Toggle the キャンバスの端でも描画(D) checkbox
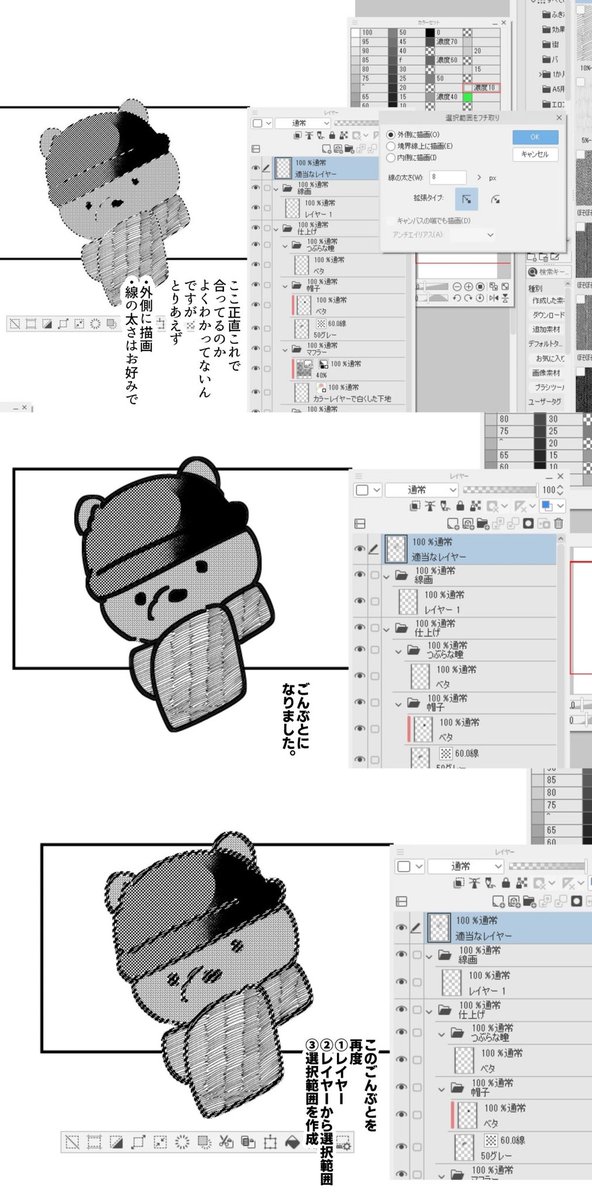 (x=390, y=220)
